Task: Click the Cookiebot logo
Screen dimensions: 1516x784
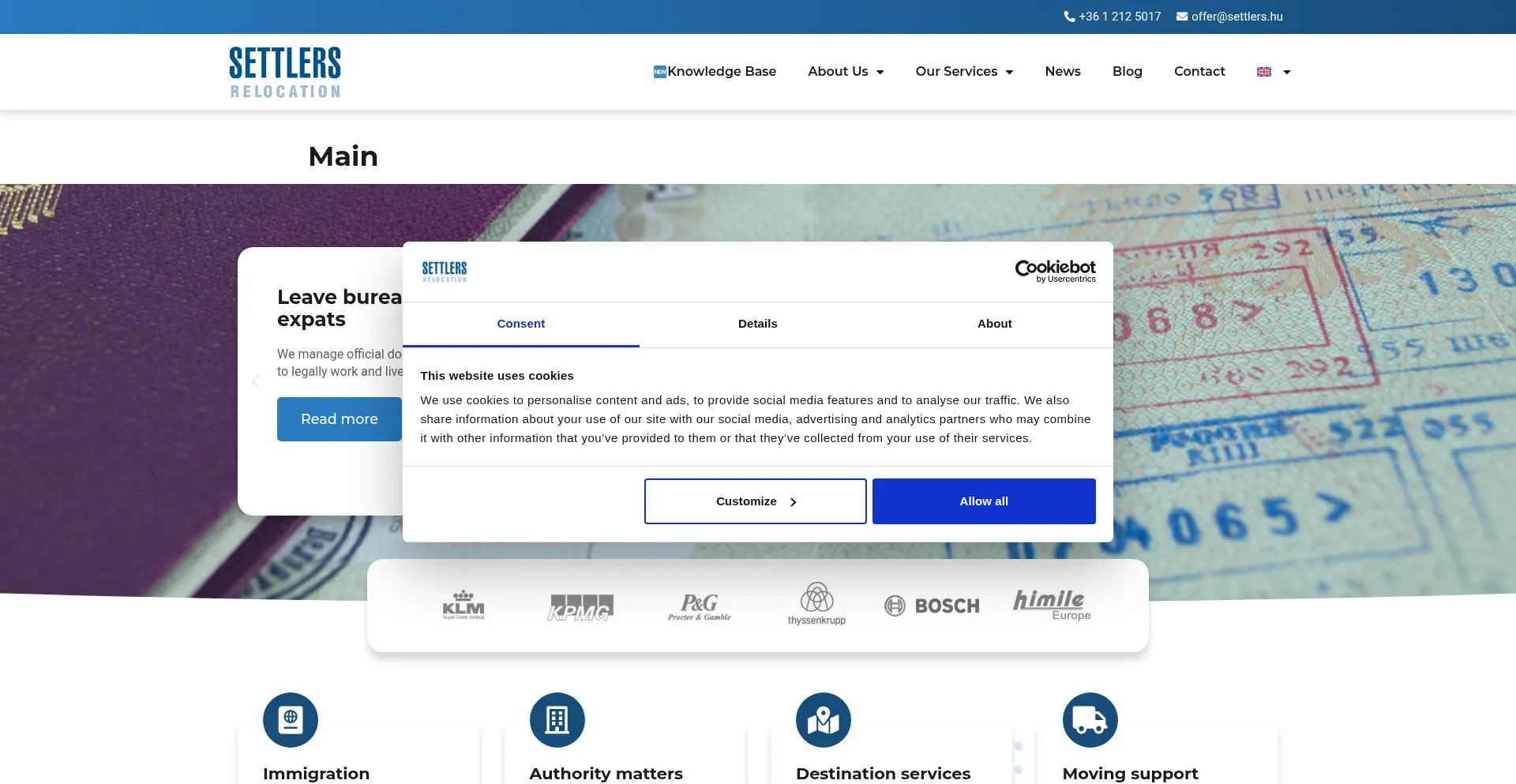Action: 1055,271
